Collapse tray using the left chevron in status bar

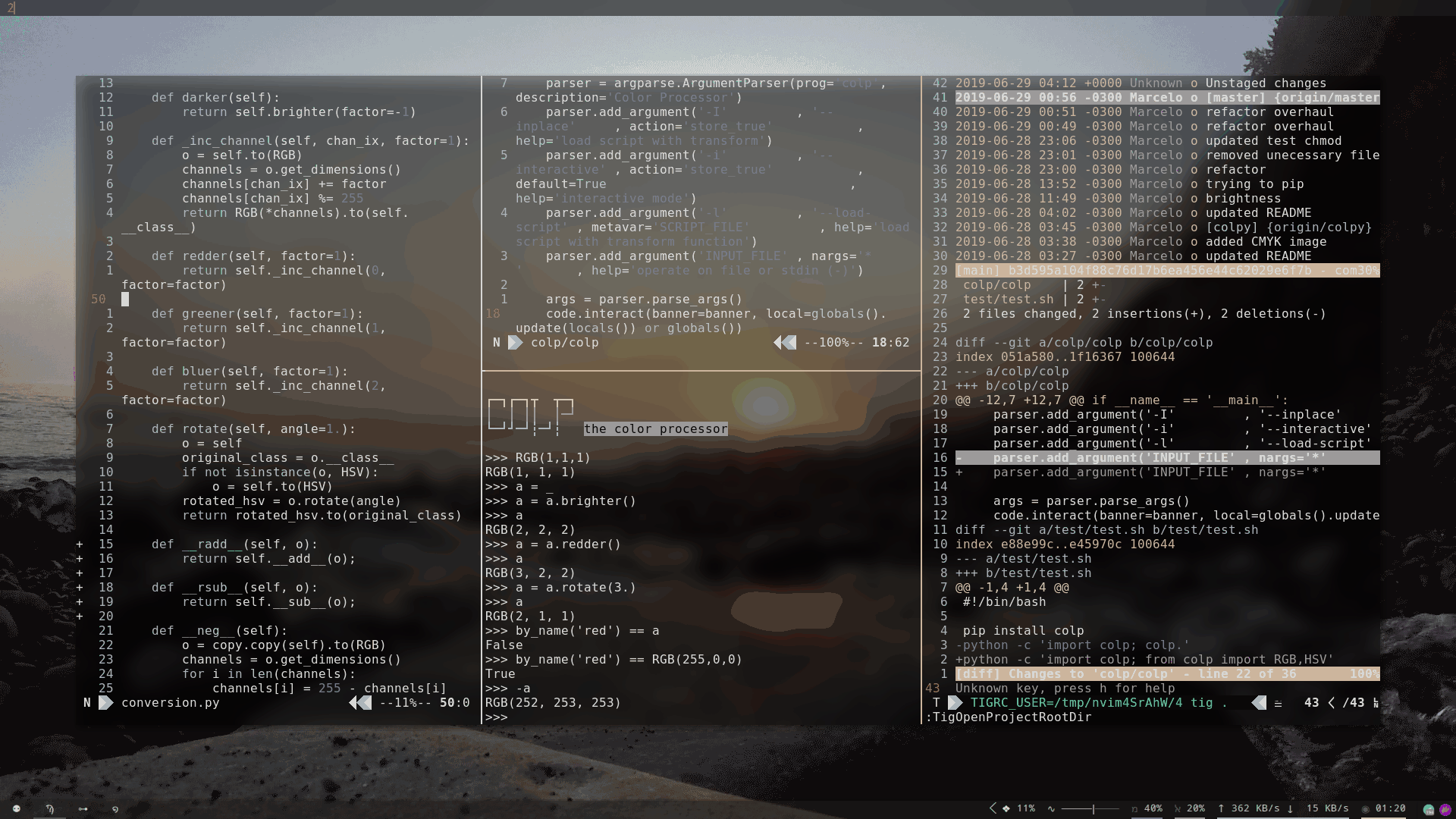(993, 808)
